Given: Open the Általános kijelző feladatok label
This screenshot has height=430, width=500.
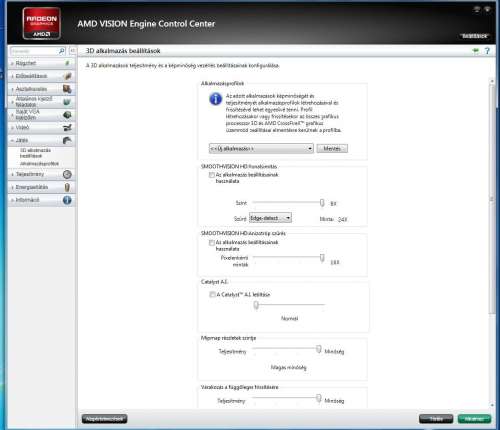Looking at the screenshot, I should coord(34,101).
